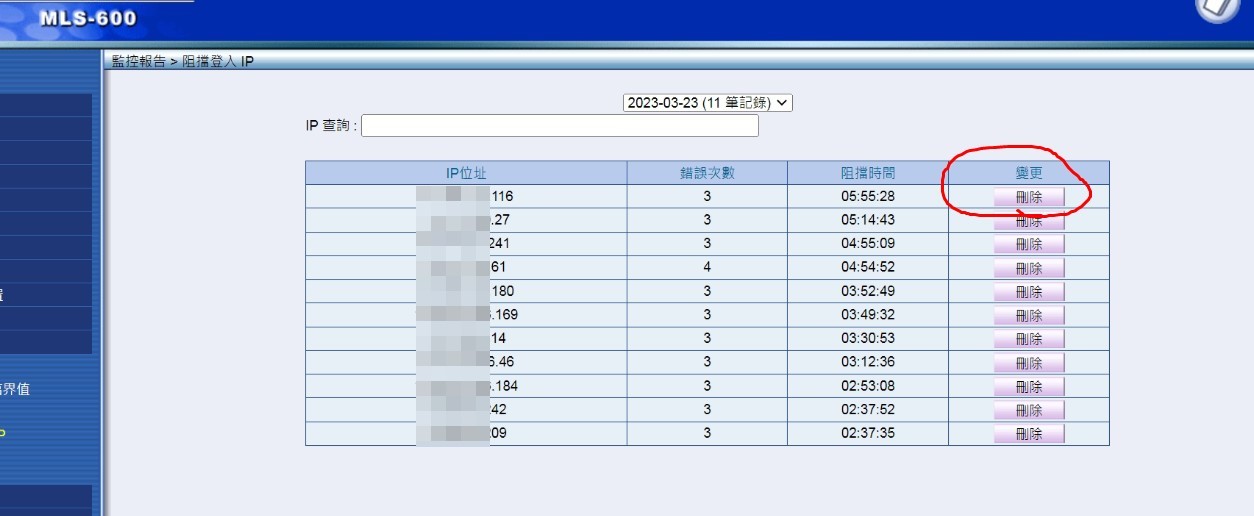The image size is (1254, 516).
Task: Click 刪除 for the IP ending in 116
Action: click(x=1028, y=197)
